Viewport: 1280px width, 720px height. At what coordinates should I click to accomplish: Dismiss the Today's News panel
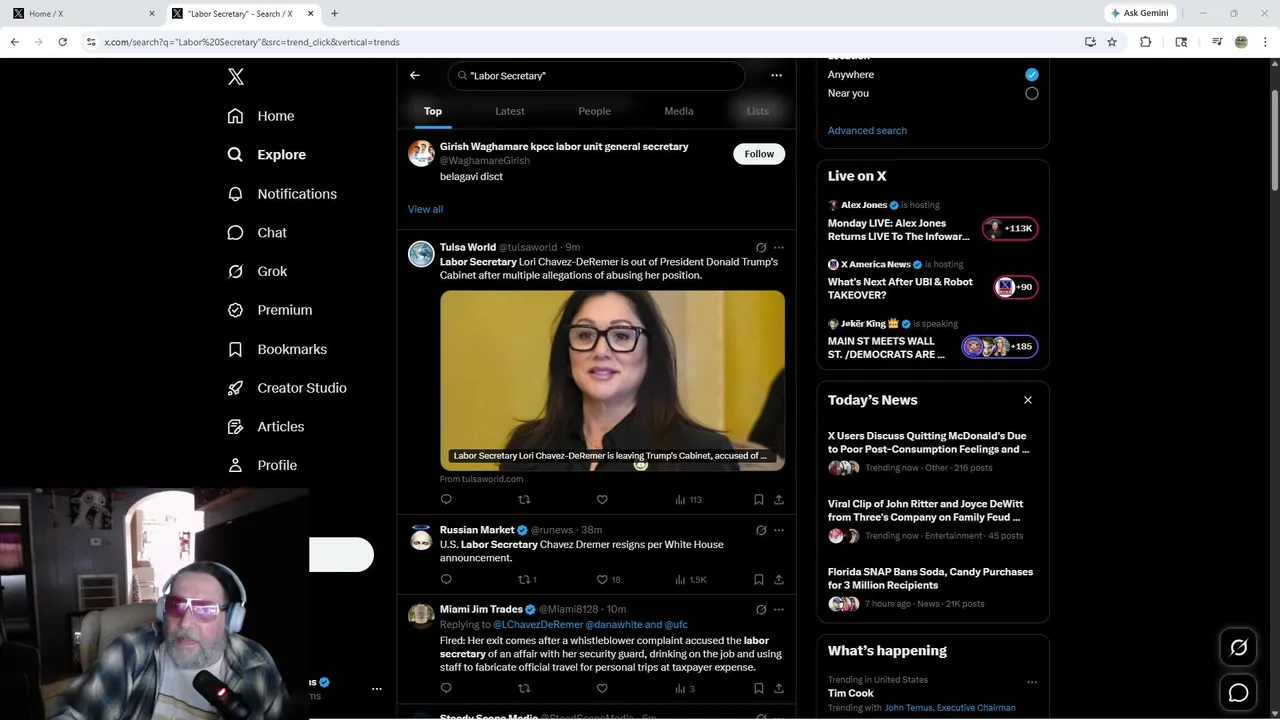[x=1027, y=400]
